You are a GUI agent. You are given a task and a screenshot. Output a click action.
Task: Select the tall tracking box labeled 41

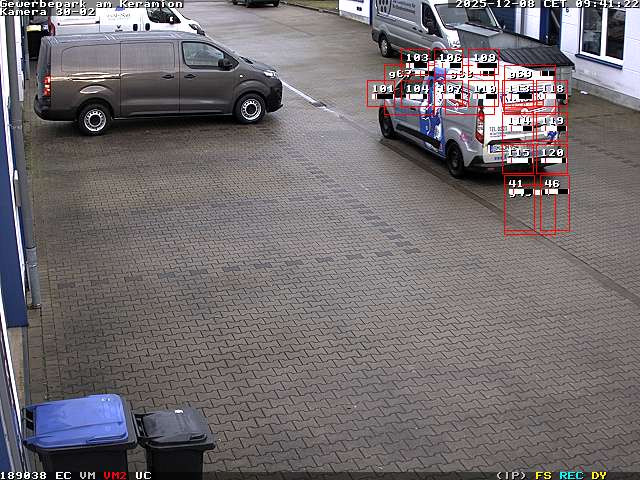(x=521, y=206)
